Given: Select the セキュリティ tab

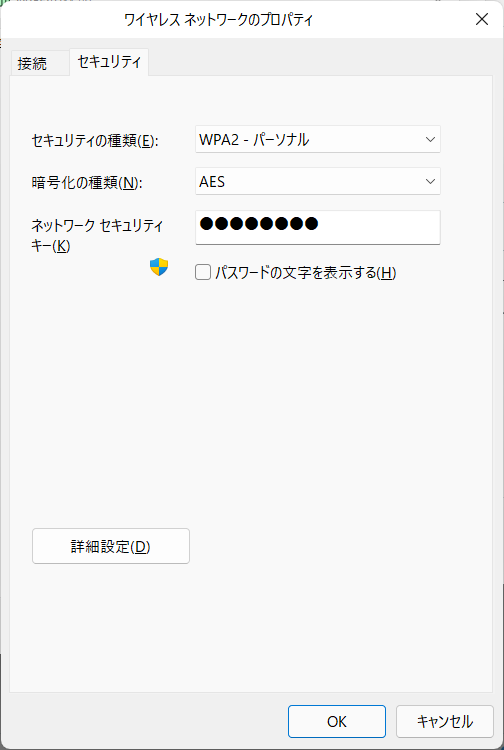Looking at the screenshot, I should coord(109,62).
